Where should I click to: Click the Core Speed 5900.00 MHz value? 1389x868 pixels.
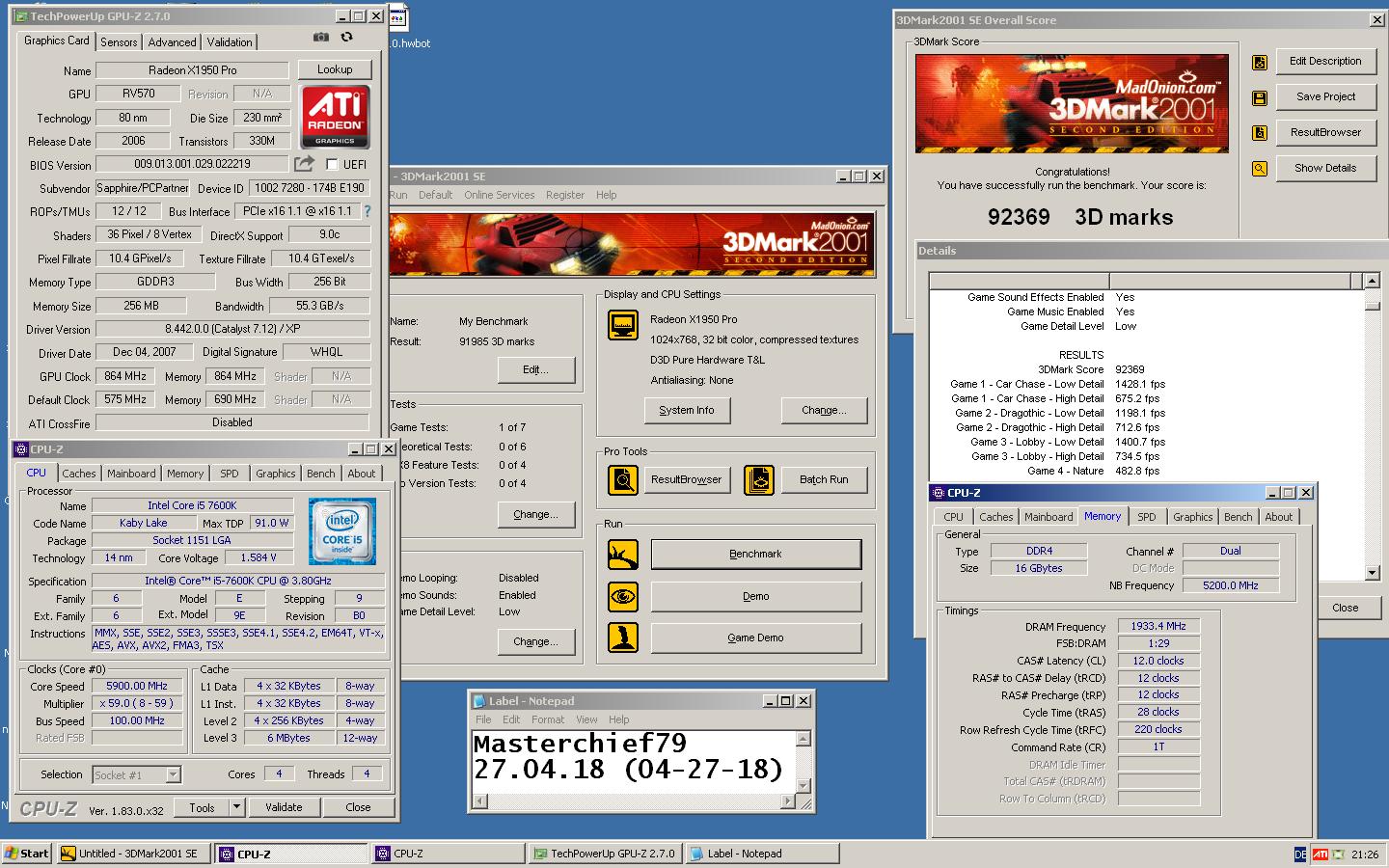(x=137, y=686)
